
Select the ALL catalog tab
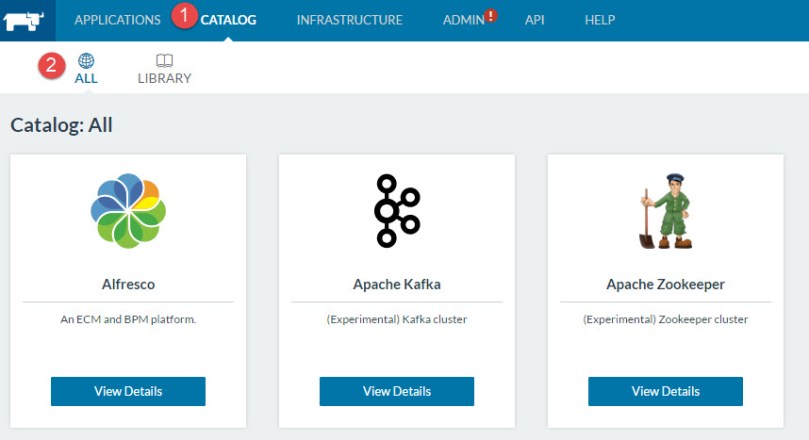tap(86, 78)
